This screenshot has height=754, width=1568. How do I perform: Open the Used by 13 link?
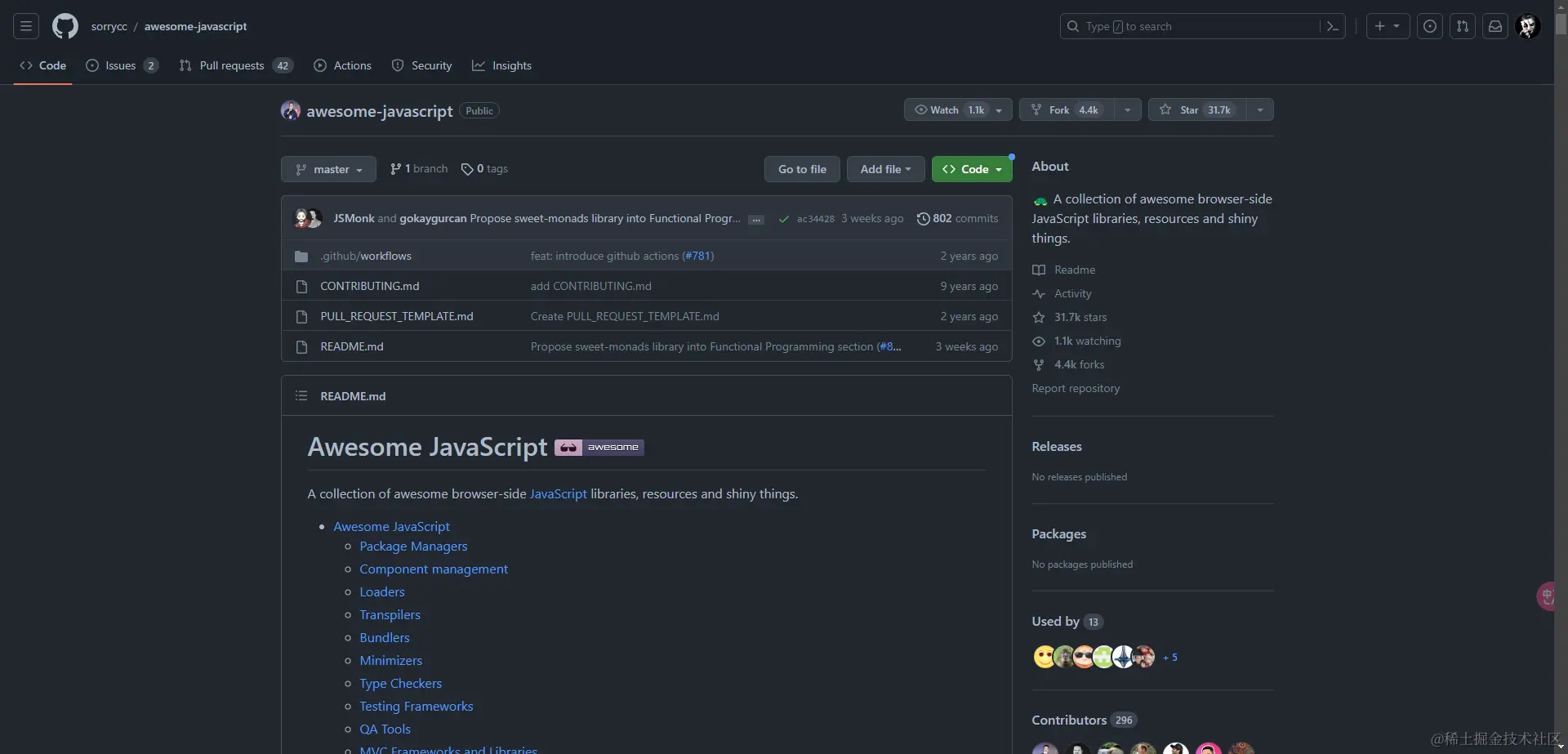1067,622
